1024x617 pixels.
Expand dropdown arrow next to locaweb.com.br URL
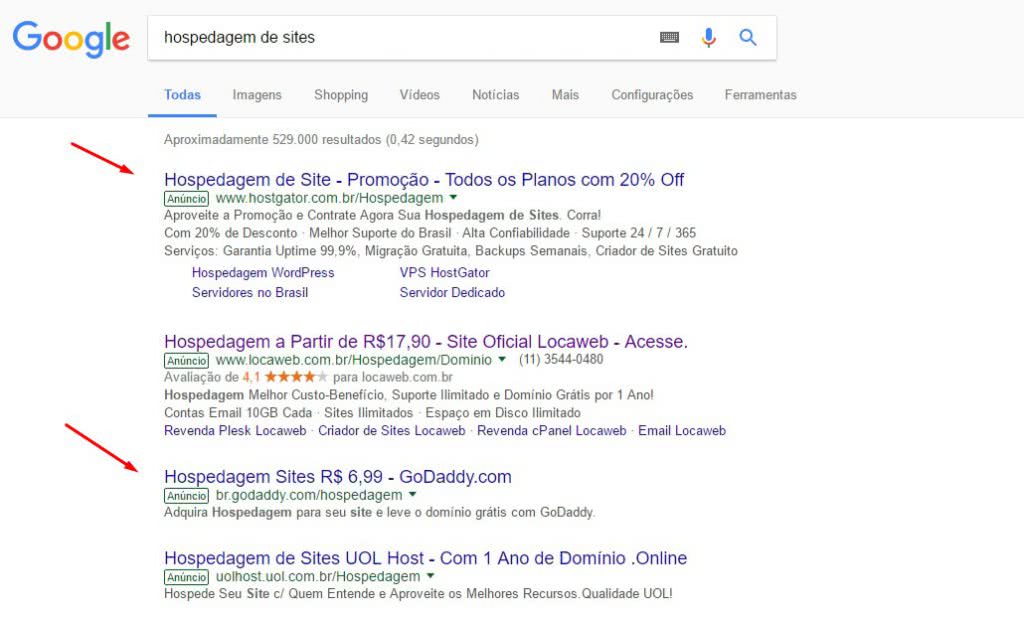tap(502, 359)
